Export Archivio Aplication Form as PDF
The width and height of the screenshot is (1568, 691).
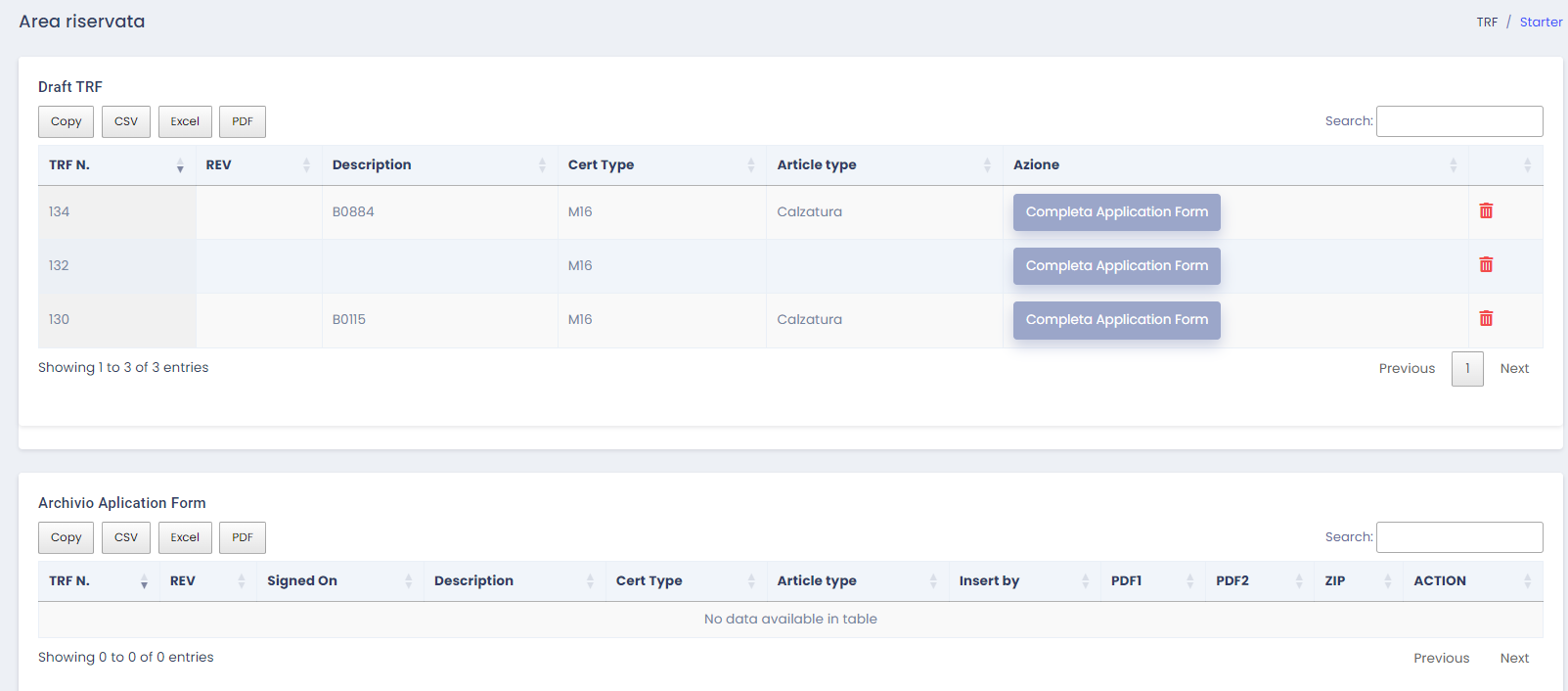(243, 537)
